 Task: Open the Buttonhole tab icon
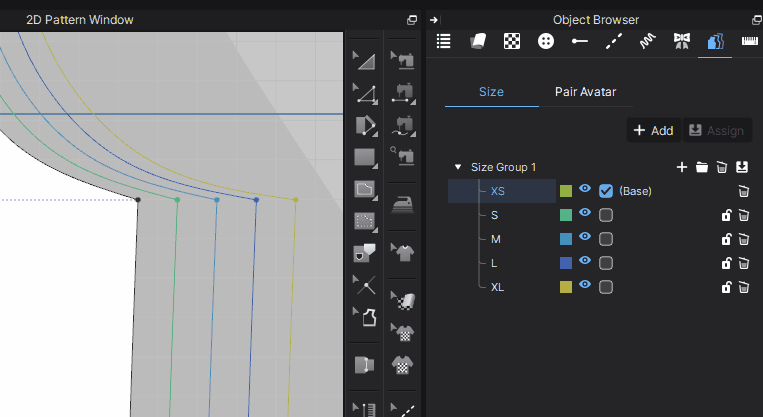[x=580, y=41]
